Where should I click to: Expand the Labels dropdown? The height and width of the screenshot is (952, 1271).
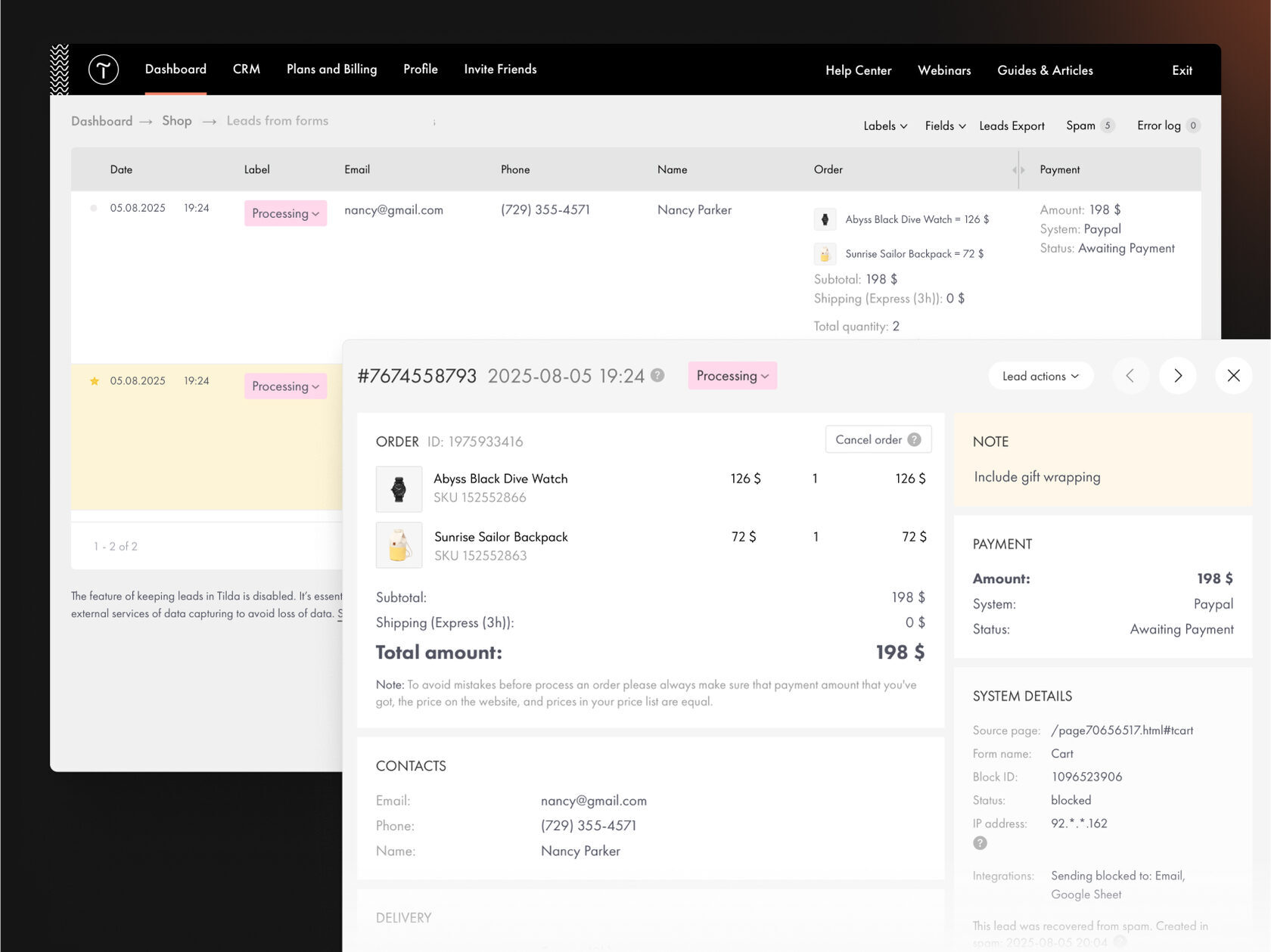coord(885,126)
